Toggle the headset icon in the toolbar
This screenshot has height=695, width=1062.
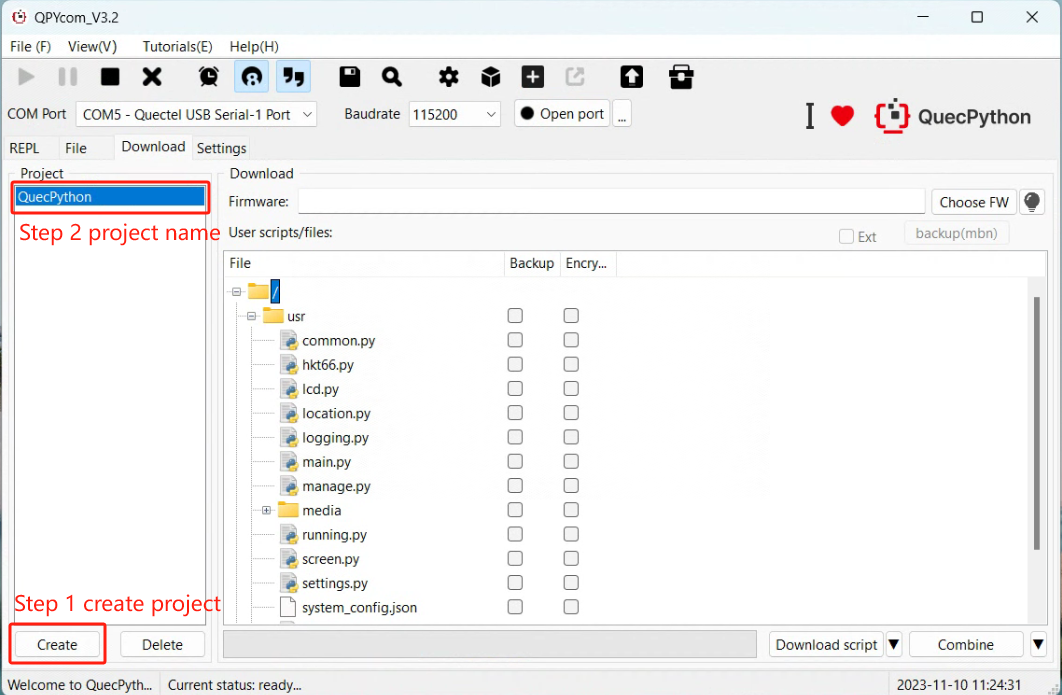pyautogui.click(x=251, y=77)
